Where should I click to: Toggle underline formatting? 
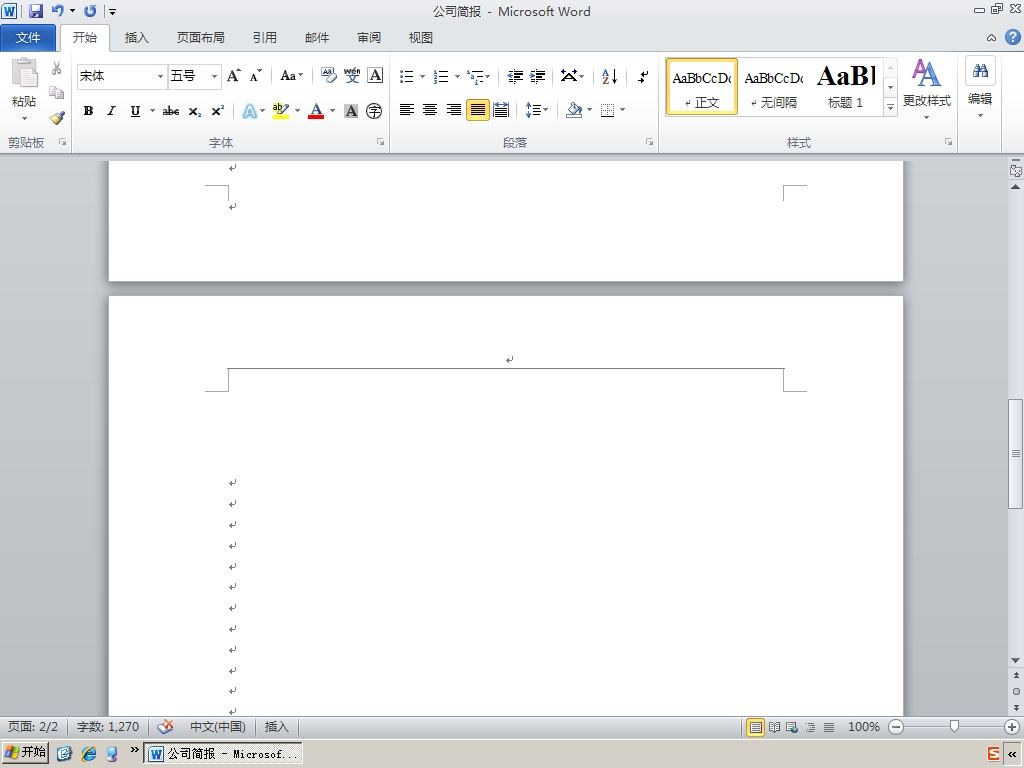click(x=135, y=111)
